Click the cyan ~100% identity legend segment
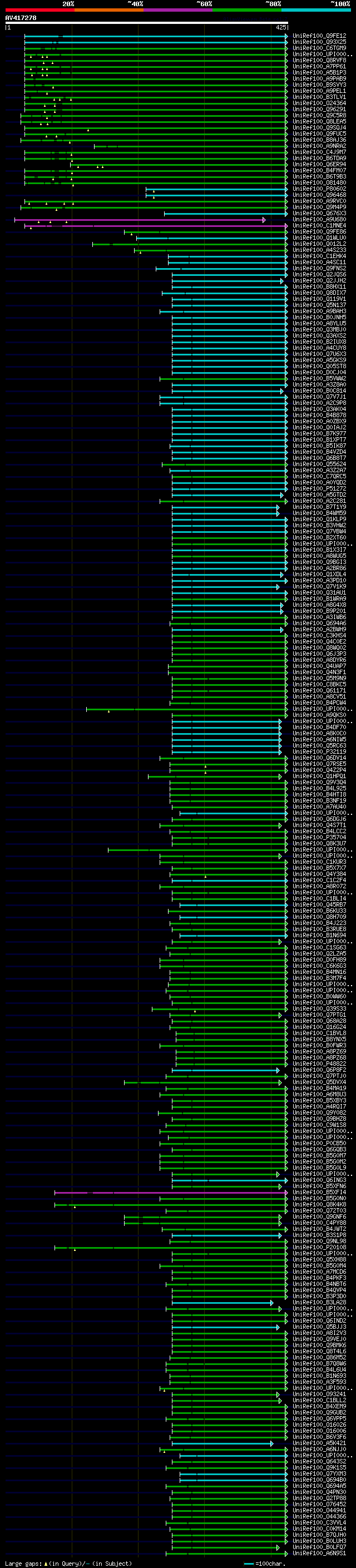356x1568 pixels. coord(317,10)
